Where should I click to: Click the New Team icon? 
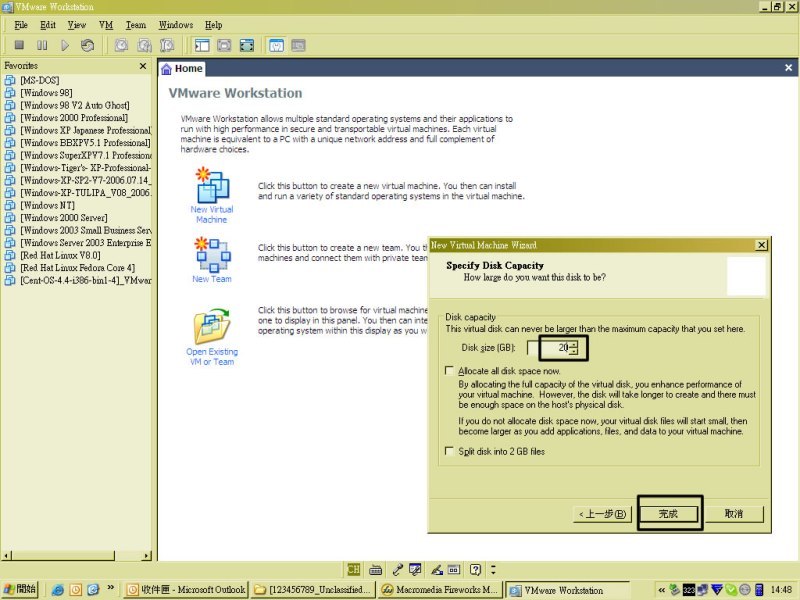point(212,254)
